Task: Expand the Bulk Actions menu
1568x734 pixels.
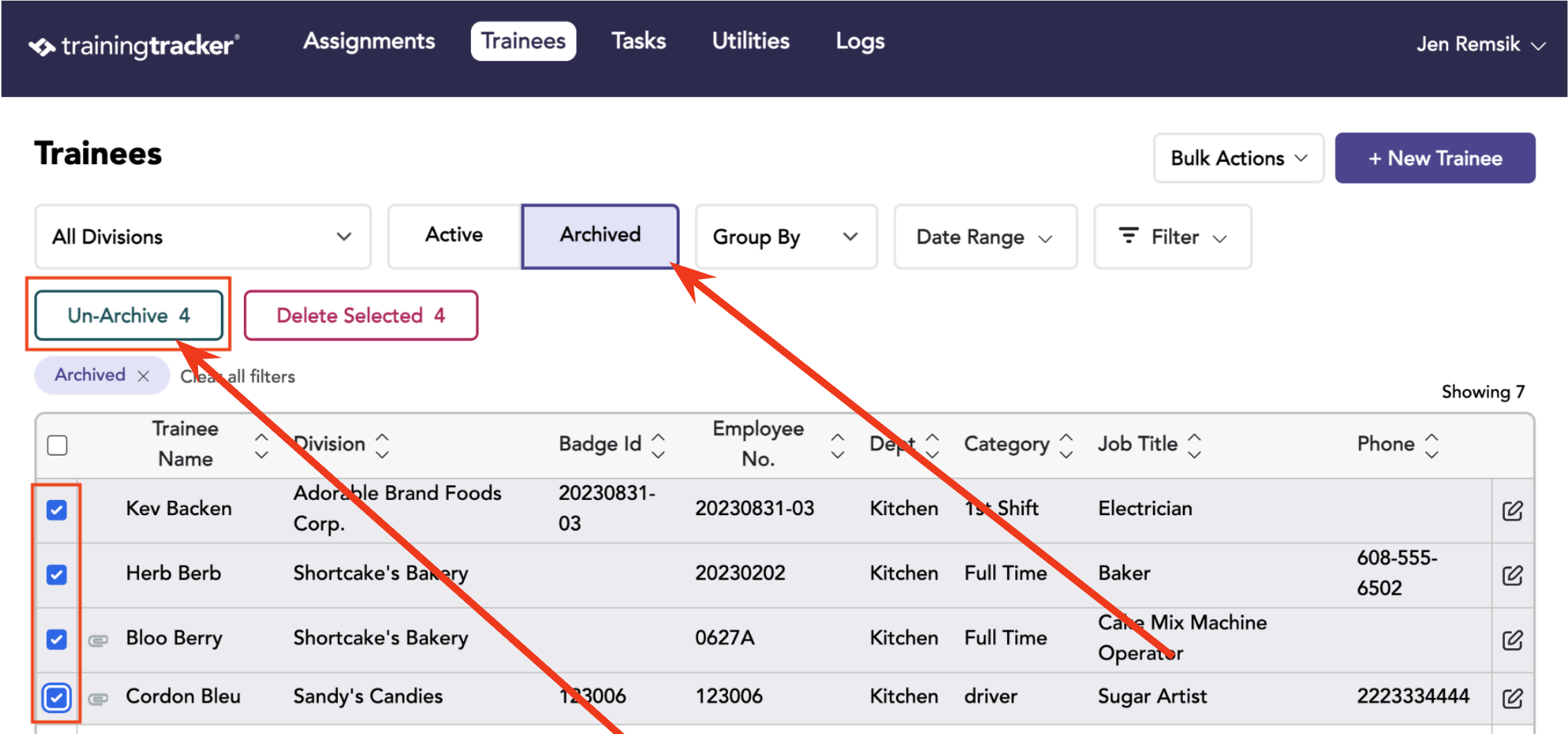Action: point(1238,158)
